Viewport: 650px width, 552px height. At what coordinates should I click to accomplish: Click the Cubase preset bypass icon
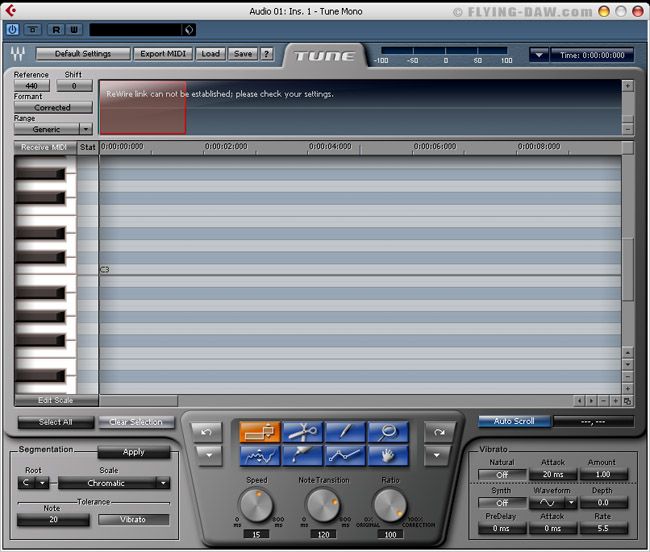pos(33,29)
